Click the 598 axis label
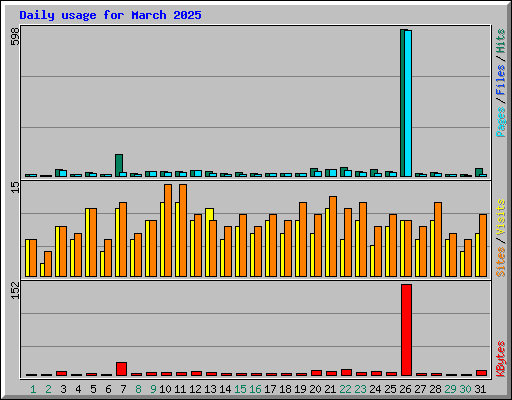Viewport: 512px width, 400px height. (x=15, y=37)
